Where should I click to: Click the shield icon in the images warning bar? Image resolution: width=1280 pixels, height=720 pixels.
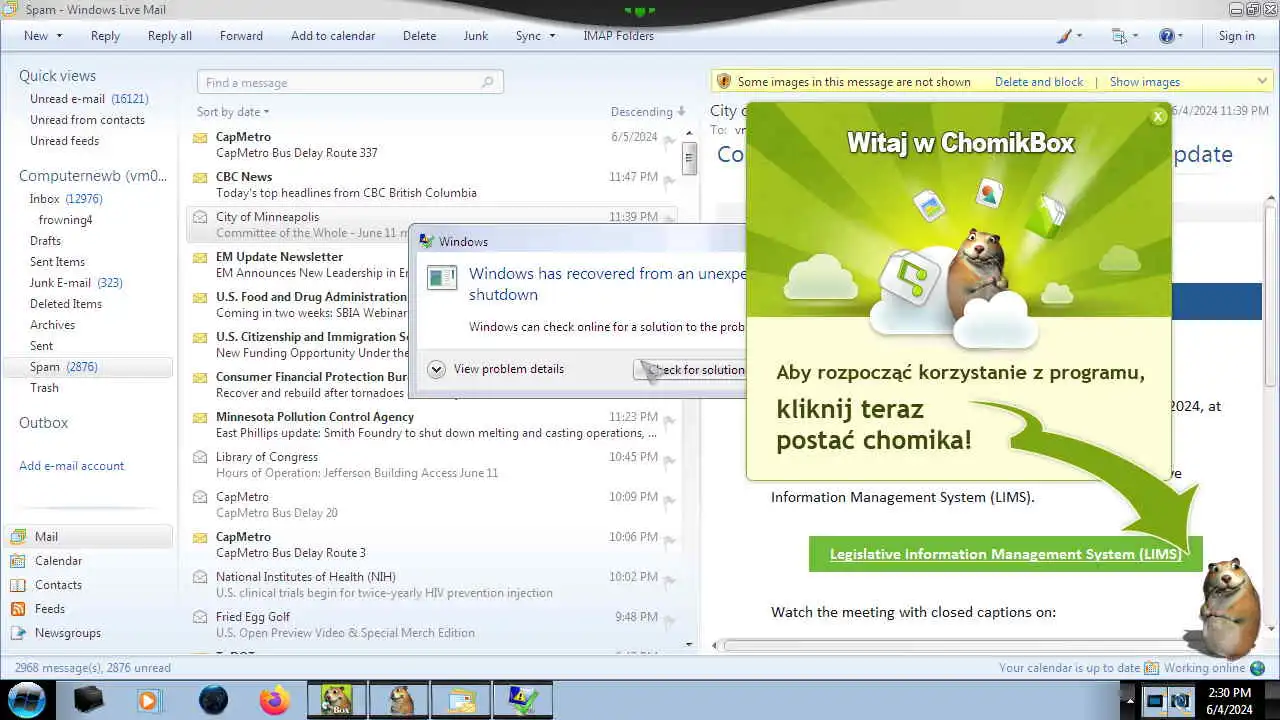pyautogui.click(x=724, y=82)
